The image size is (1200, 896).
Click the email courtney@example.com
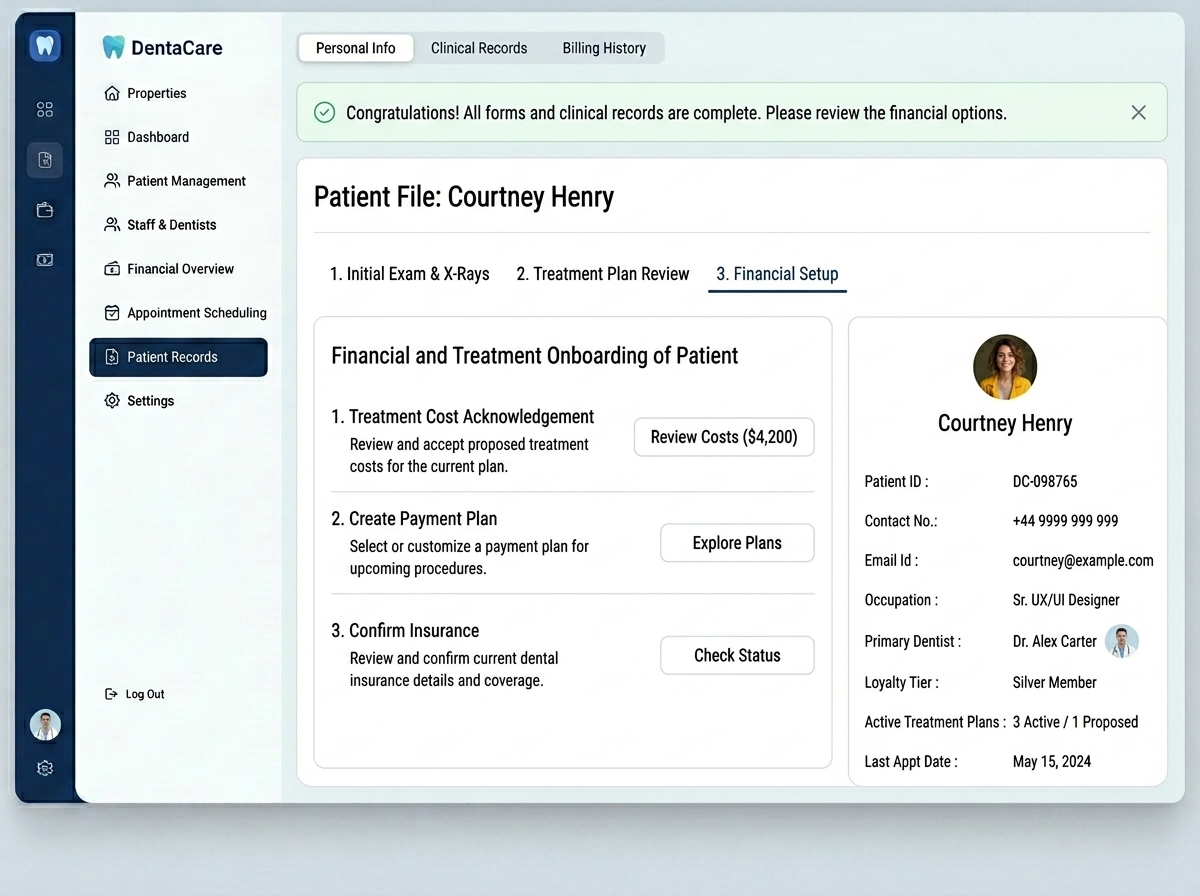coord(1083,561)
